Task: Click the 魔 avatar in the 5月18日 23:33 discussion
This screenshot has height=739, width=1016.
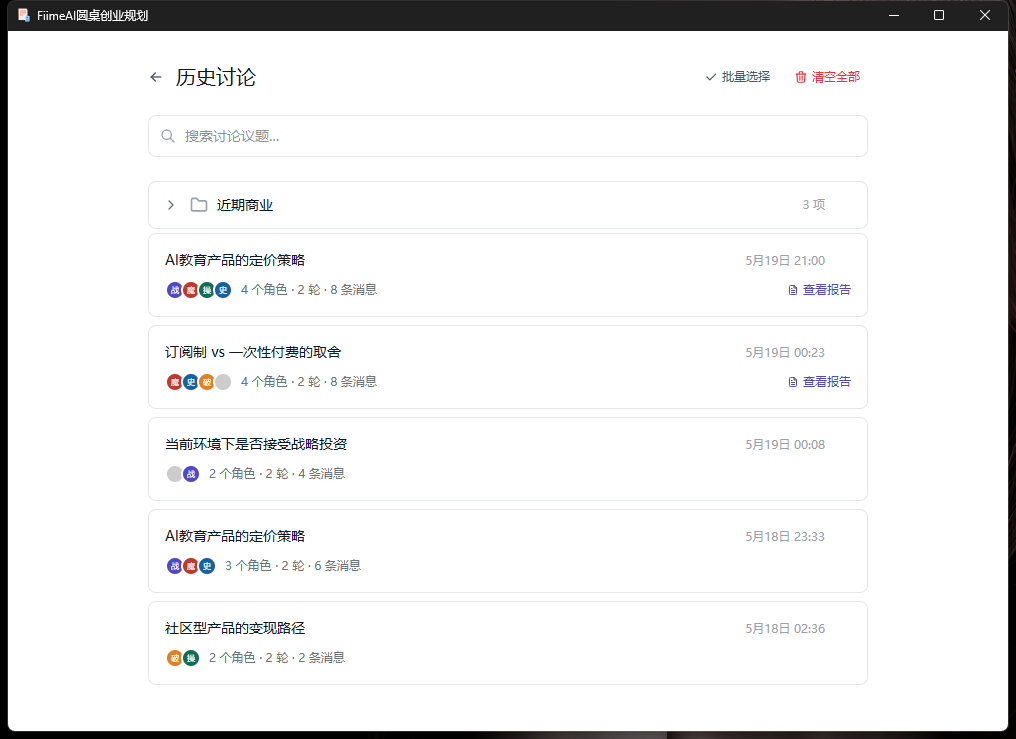Action: click(x=191, y=566)
